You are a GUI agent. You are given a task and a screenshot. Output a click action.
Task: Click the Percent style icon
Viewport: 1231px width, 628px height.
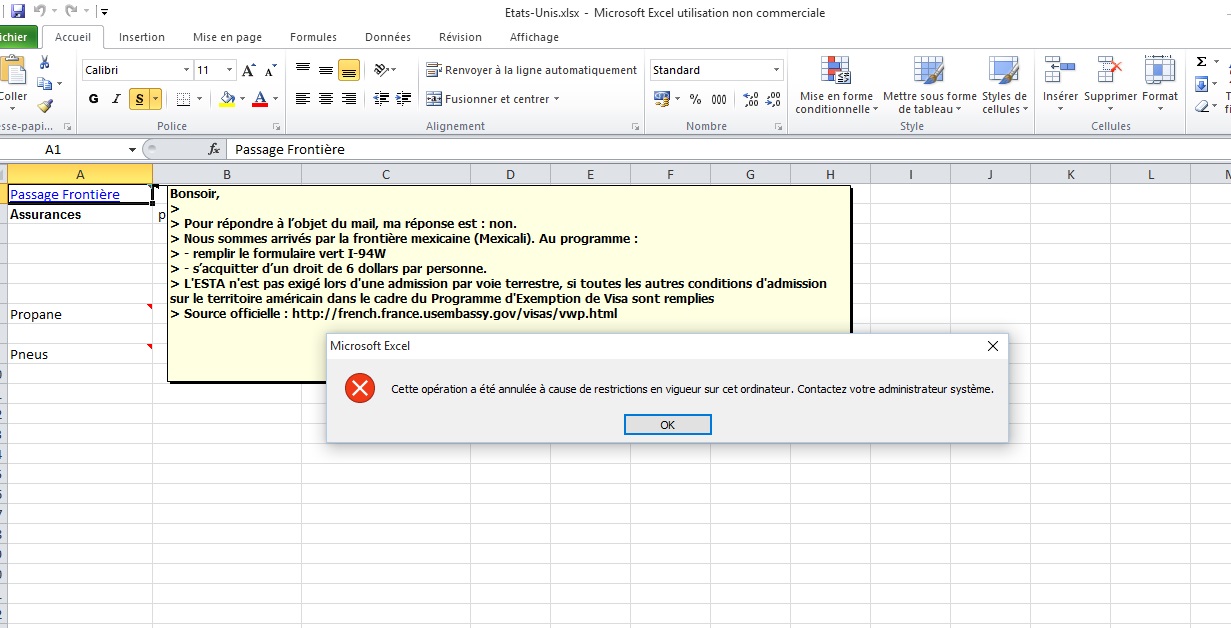(x=695, y=99)
